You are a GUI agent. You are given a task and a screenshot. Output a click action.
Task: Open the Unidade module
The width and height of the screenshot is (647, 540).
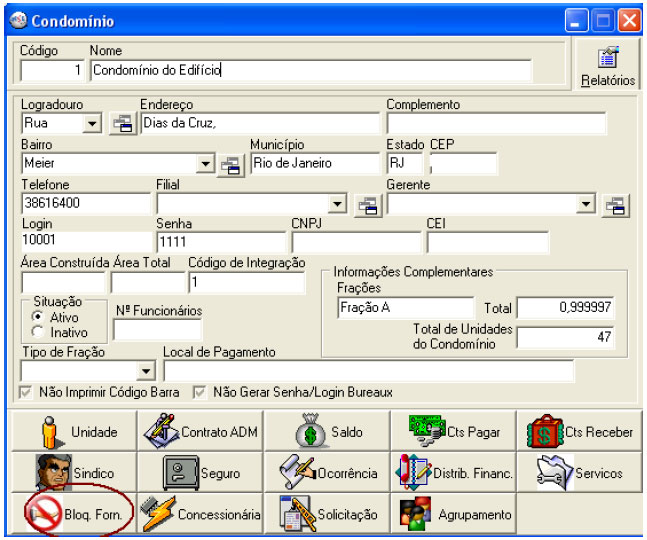pos(74,431)
